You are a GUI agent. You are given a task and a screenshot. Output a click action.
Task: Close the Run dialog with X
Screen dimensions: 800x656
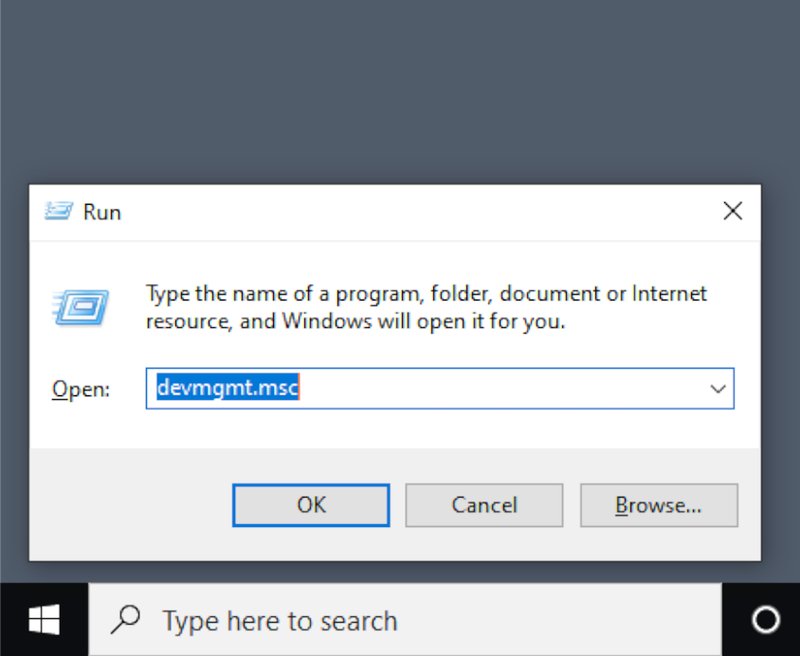tap(732, 211)
